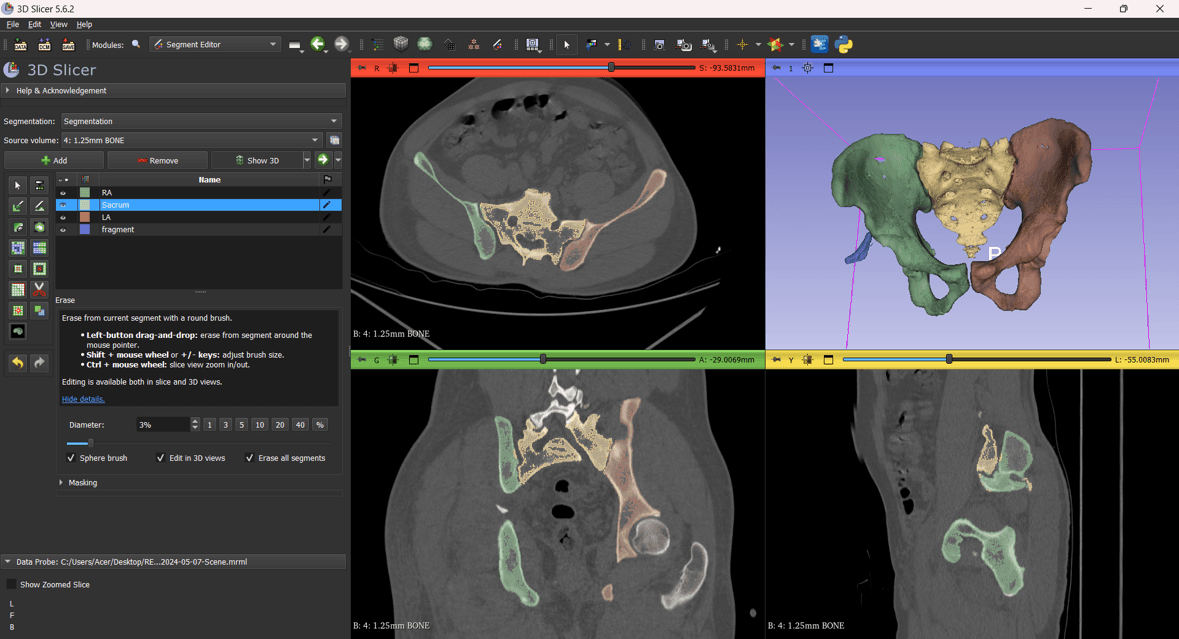Open the Edit menu
The image size is (1179, 639).
tap(35, 24)
